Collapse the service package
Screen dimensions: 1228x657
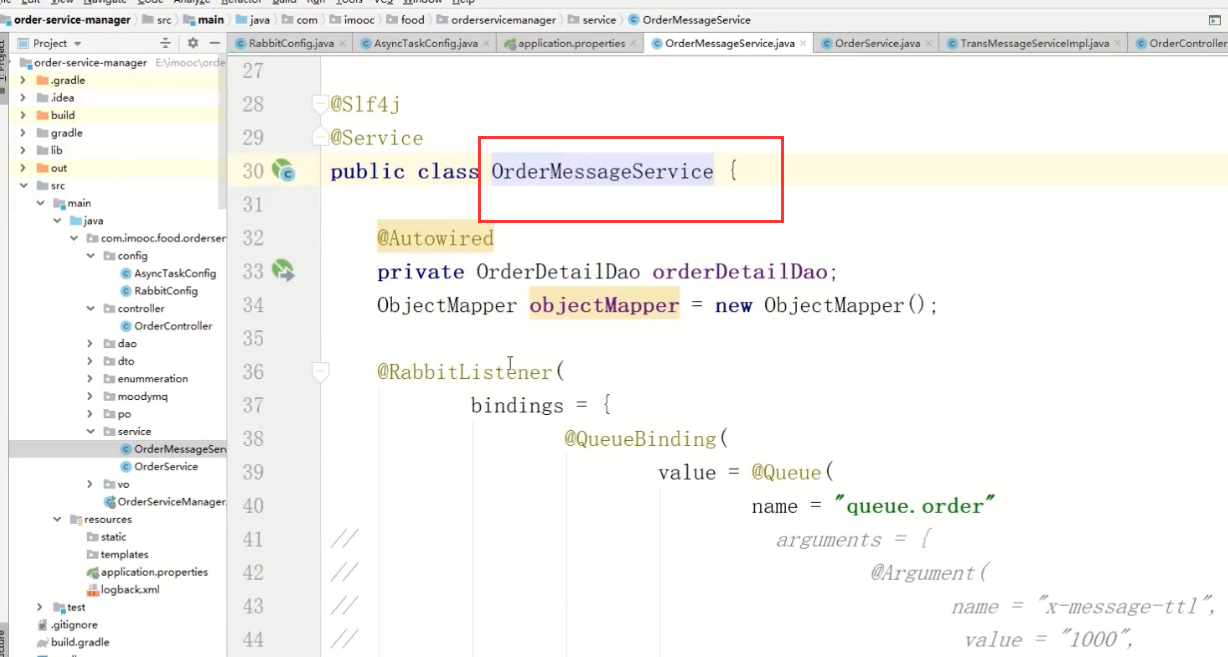(91, 432)
